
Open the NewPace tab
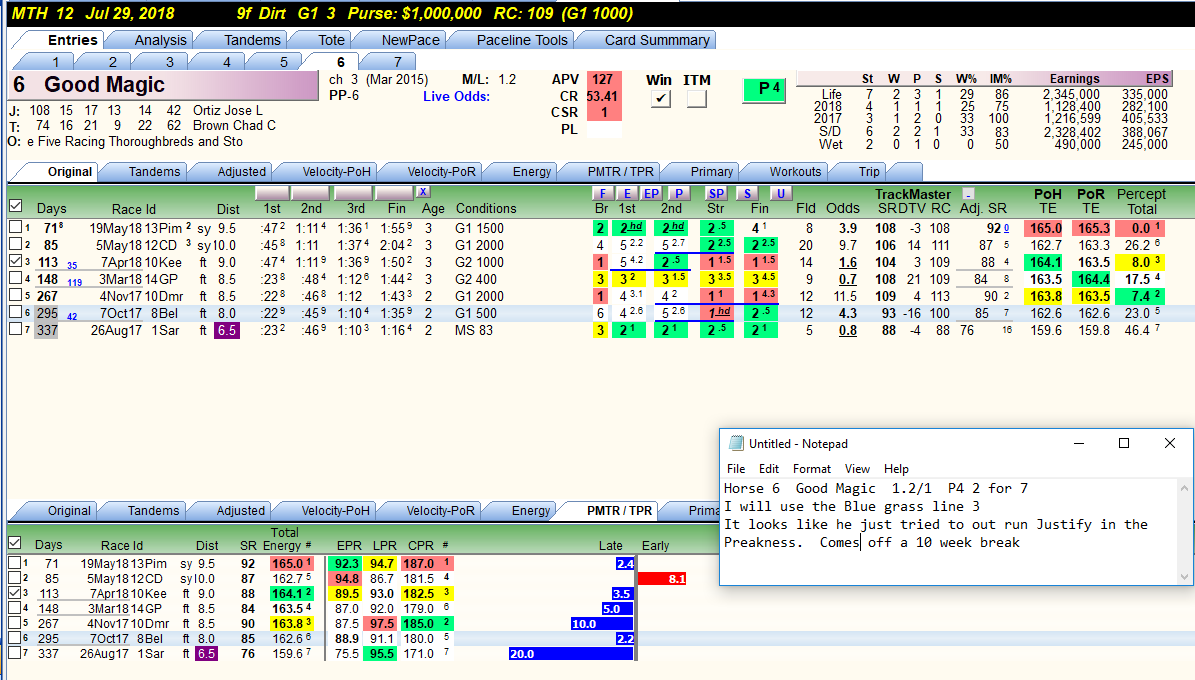[x=410, y=40]
